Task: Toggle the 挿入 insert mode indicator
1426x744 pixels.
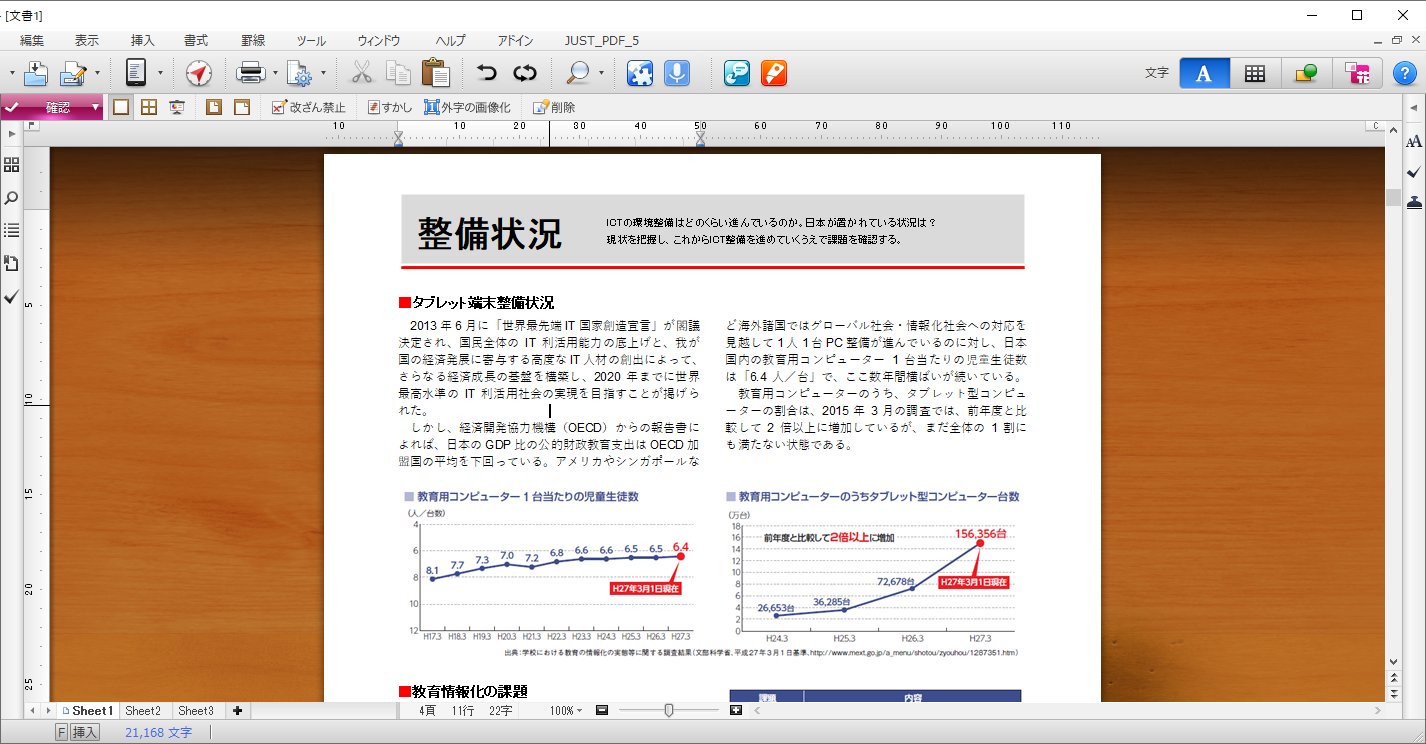Action: (x=85, y=733)
